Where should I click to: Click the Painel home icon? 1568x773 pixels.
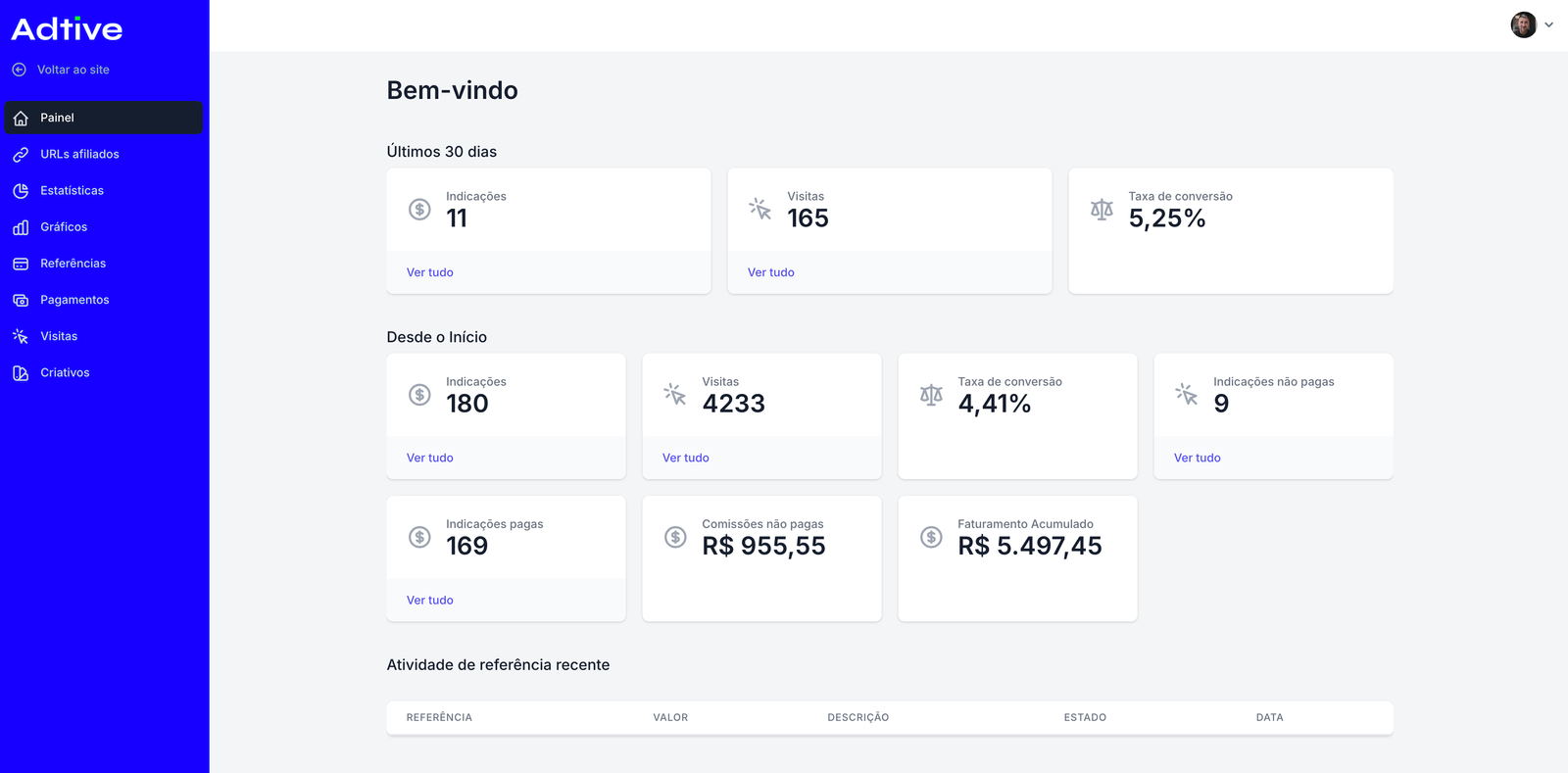21,118
